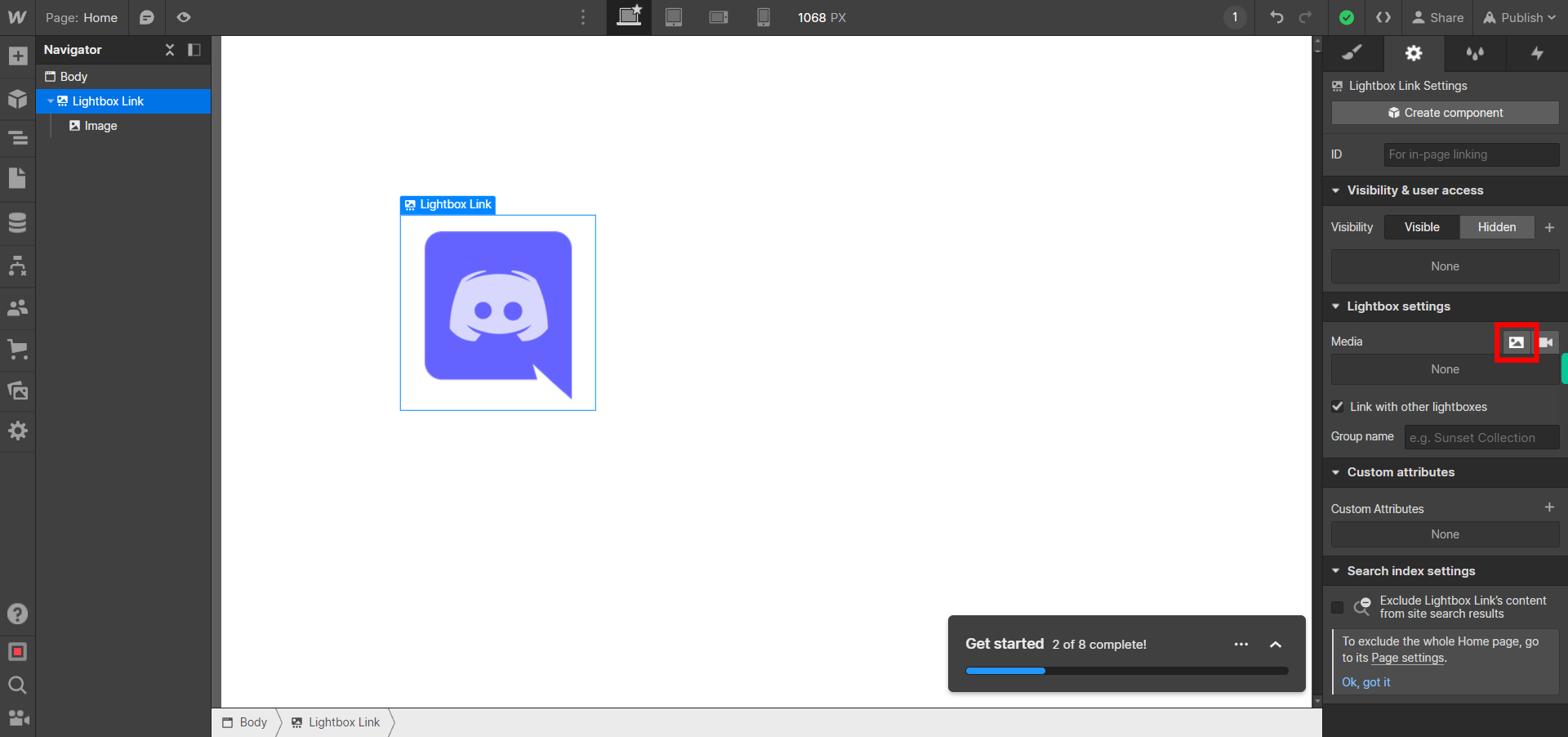Toggle preview eye mode
Screen dimensions: 1568x737
point(184,17)
